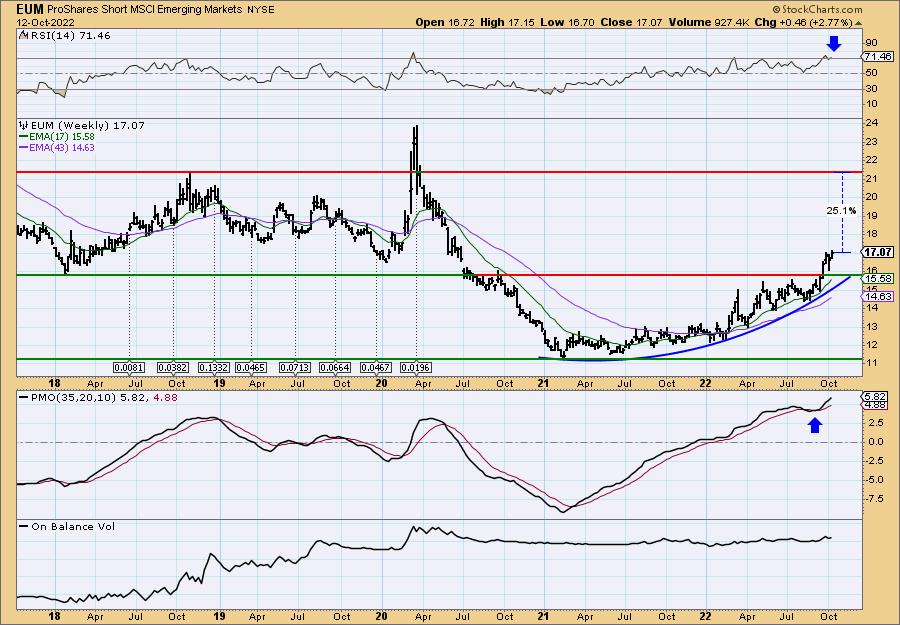Click the bar-chart icon before EUM (Weekly)
Image resolution: width=900 pixels, height=625 pixels.
tap(23, 125)
